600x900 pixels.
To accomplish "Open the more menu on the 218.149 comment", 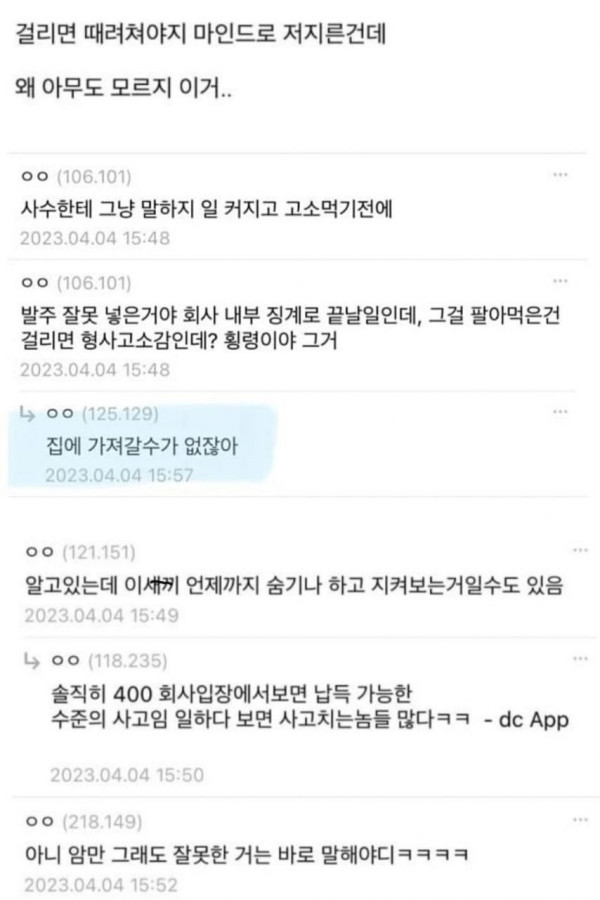I will click(580, 819).
